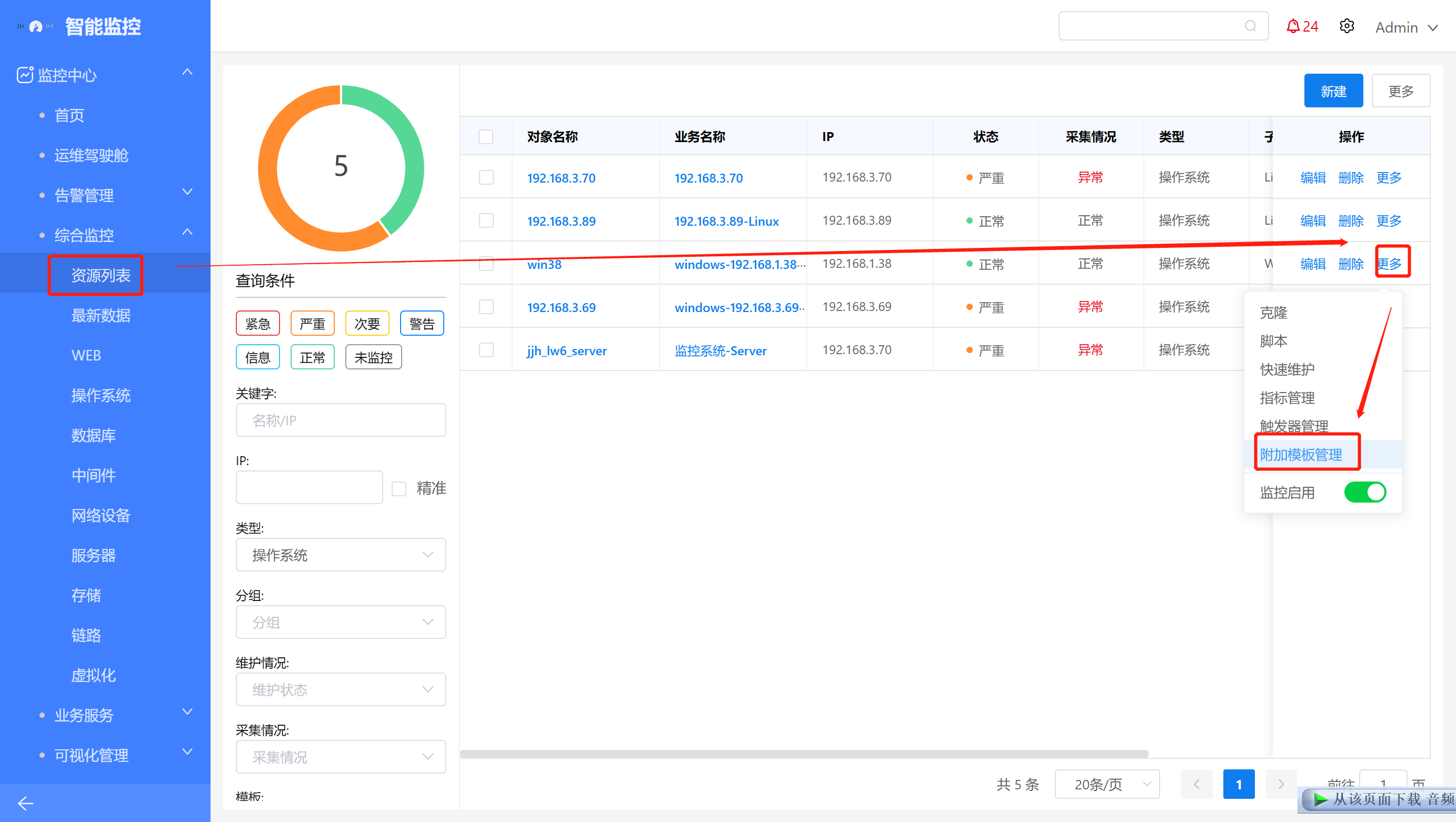Screen dimensions: 1456x822
Task: Click the 名称/IP keyword input field
Action: pos(341,420)
